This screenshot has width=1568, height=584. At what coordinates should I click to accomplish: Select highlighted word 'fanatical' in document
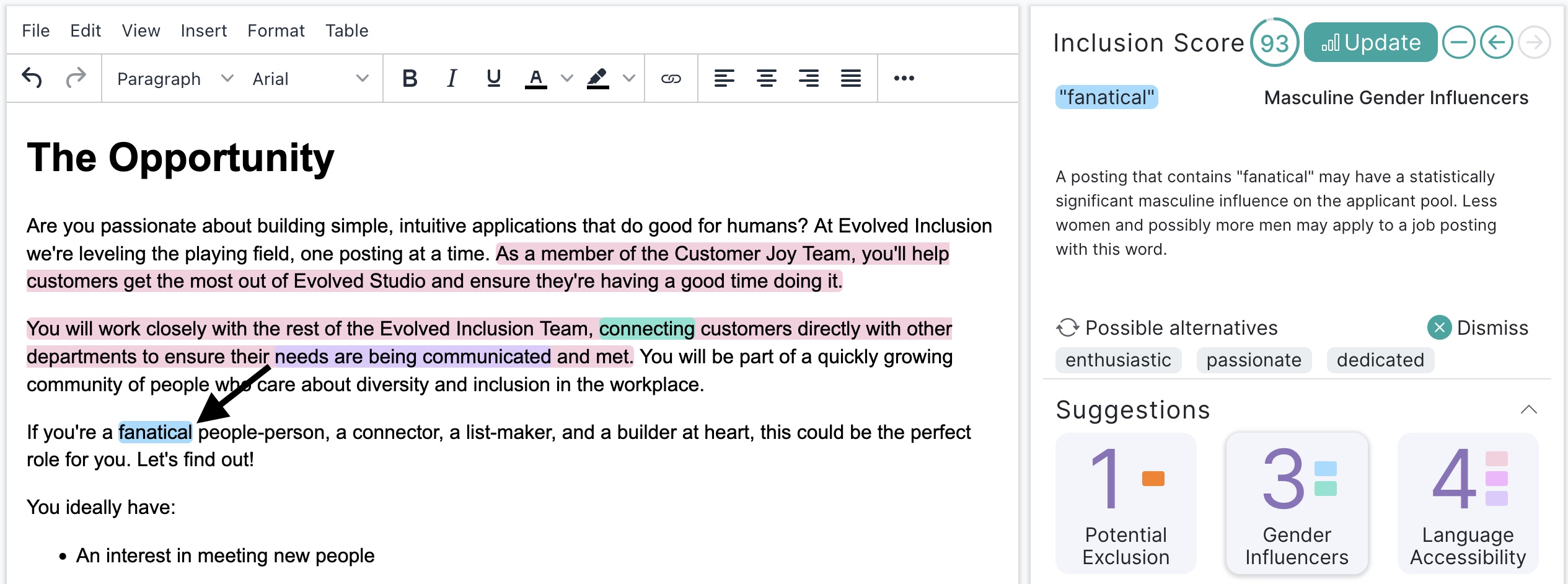tap(156, 432)
